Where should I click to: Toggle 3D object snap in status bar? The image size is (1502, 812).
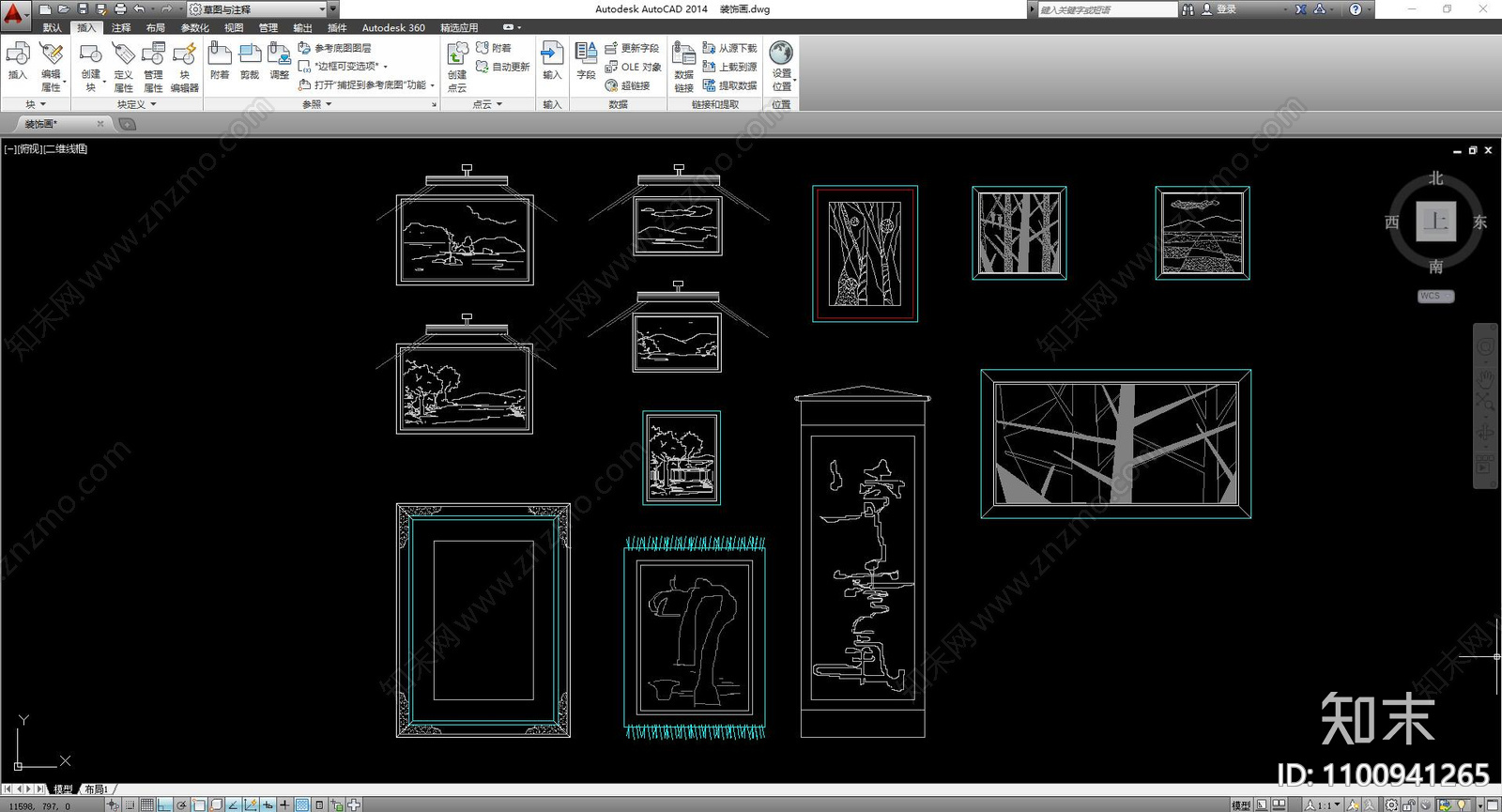(216, 804)
